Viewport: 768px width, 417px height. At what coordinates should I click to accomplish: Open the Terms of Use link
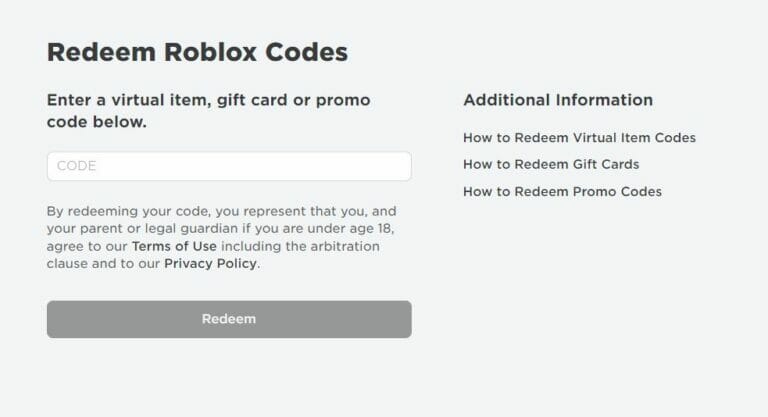(x=174, y=246)
